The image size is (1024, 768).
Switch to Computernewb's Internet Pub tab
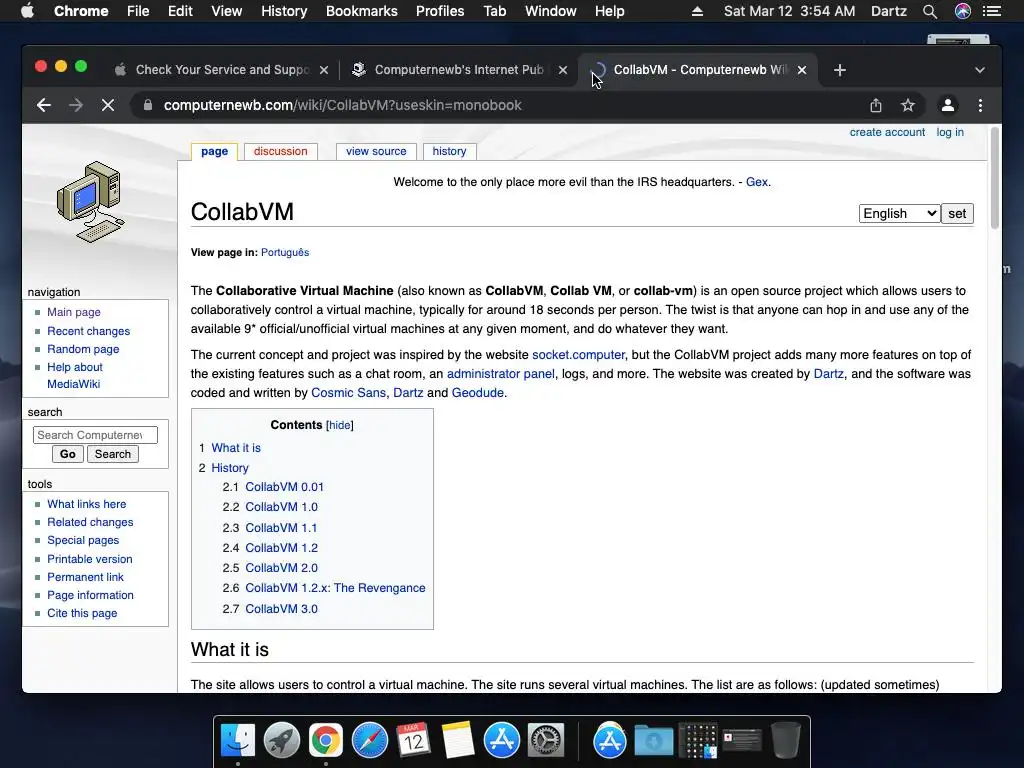[x=459, y=70]
